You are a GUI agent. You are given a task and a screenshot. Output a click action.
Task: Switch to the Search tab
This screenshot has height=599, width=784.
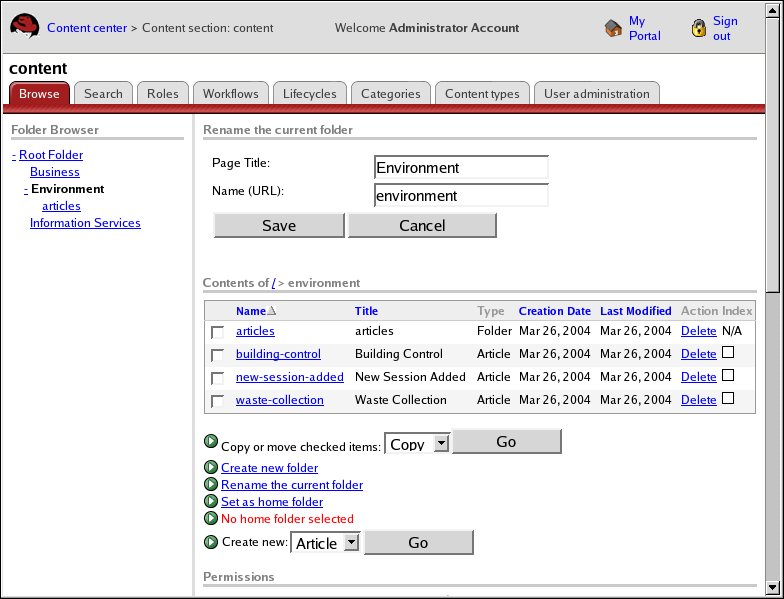click(x=103, y=94)
